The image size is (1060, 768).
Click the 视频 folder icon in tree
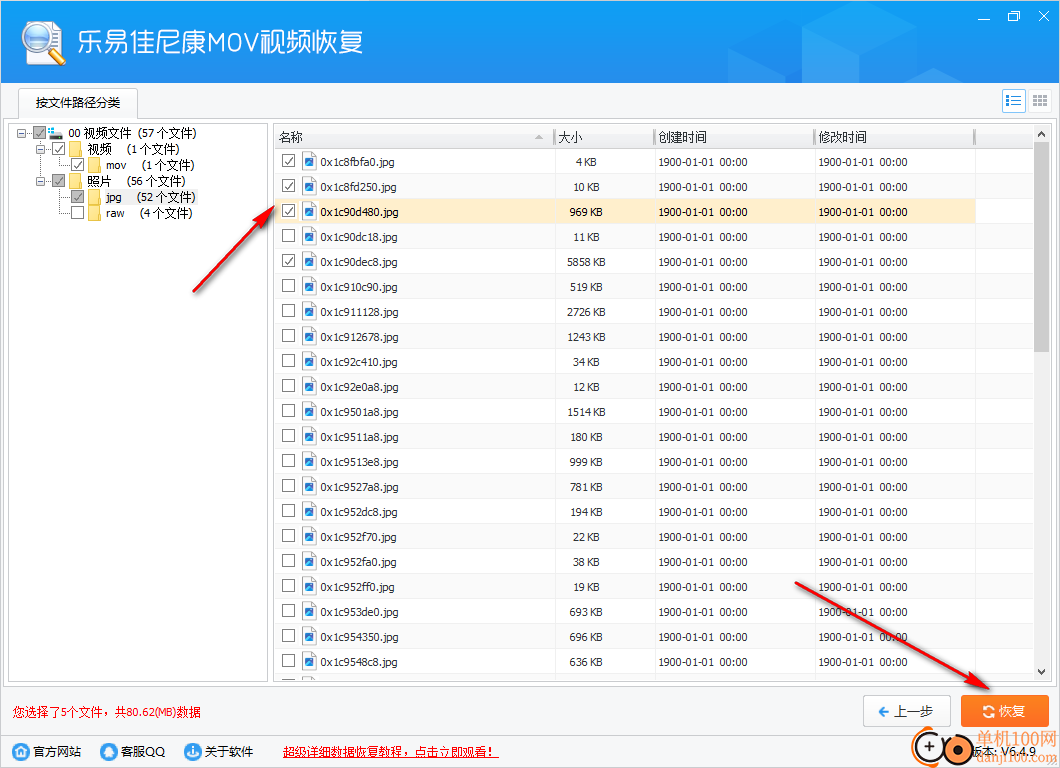[76, 149]
